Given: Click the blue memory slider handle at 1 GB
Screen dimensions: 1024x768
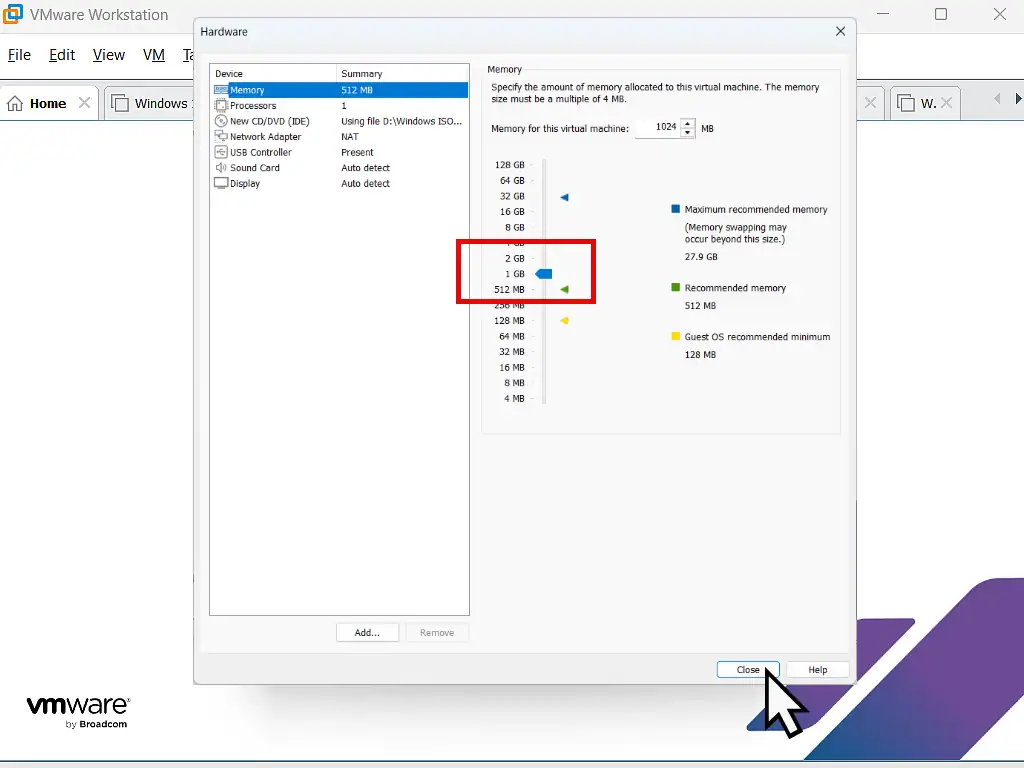Looking at the screenshot, I should pos(543,273).
